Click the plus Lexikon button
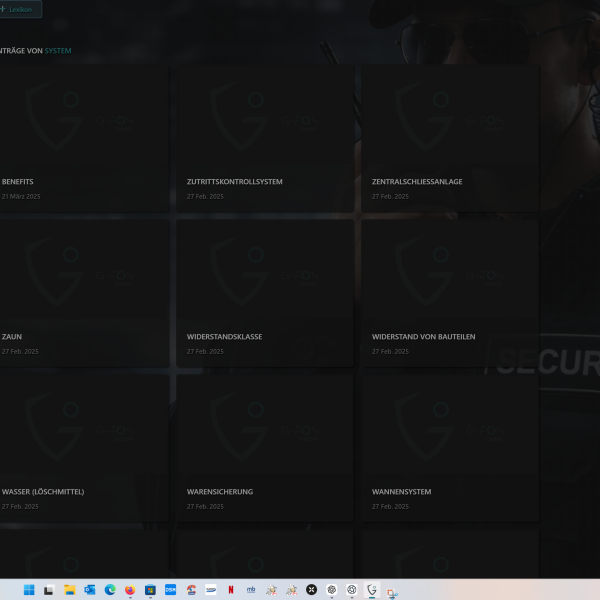 [18, 9]
